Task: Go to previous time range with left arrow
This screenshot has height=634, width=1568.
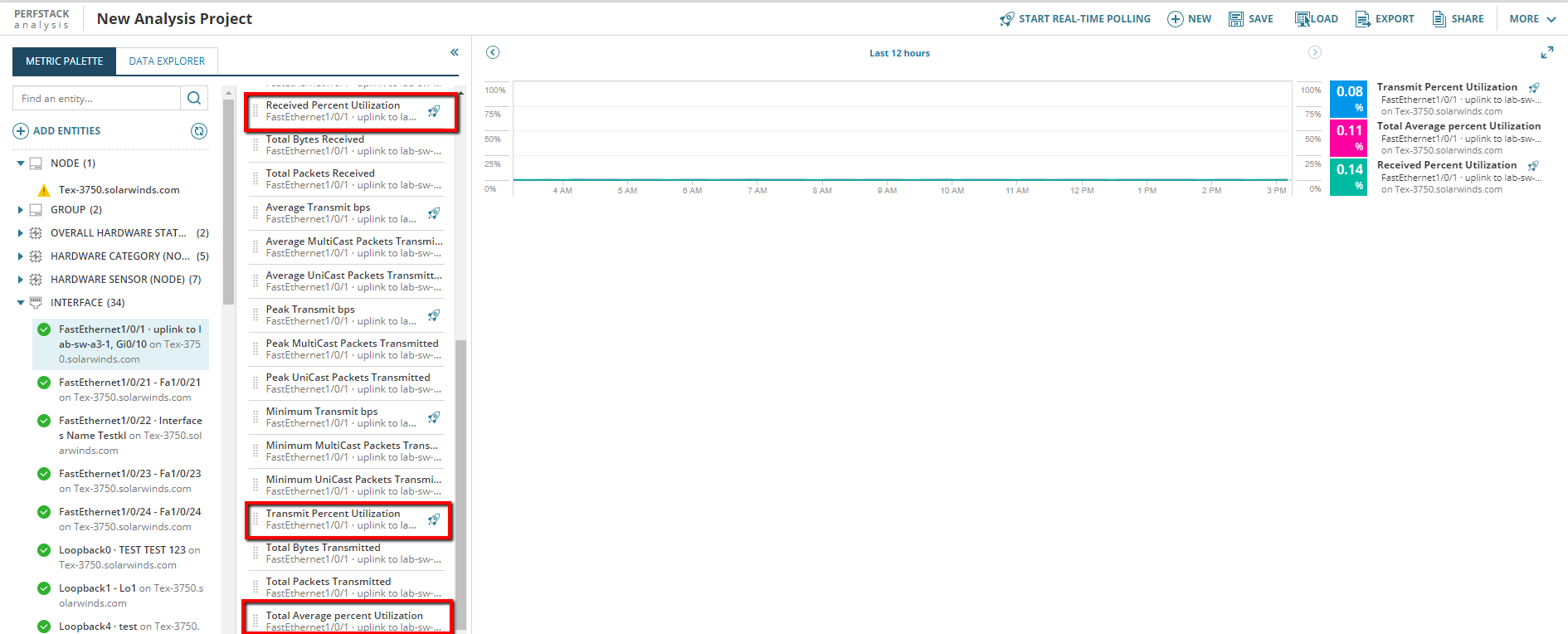Action: [493, 52]
